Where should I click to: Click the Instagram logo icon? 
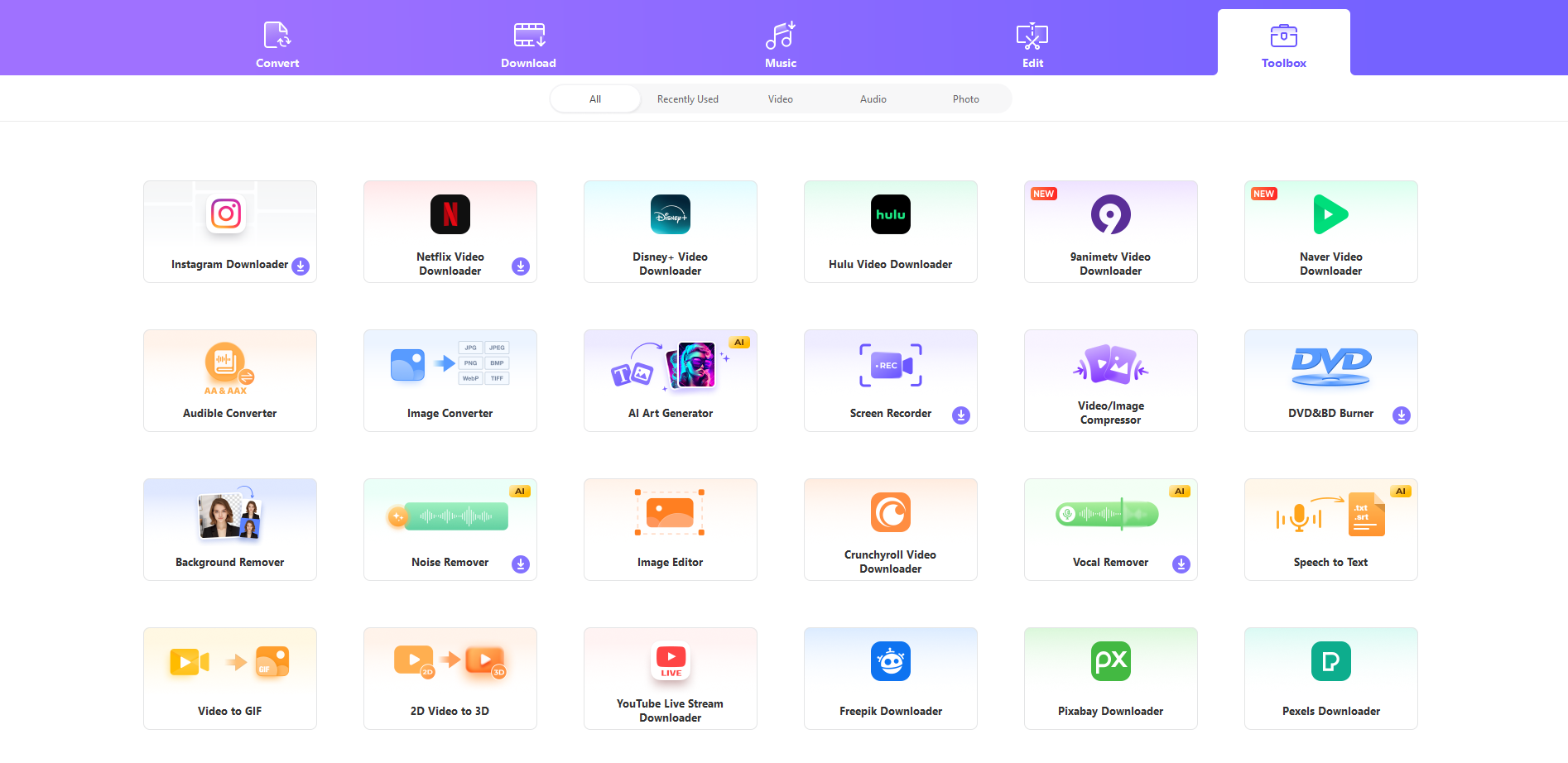click(x=226, y=214)
